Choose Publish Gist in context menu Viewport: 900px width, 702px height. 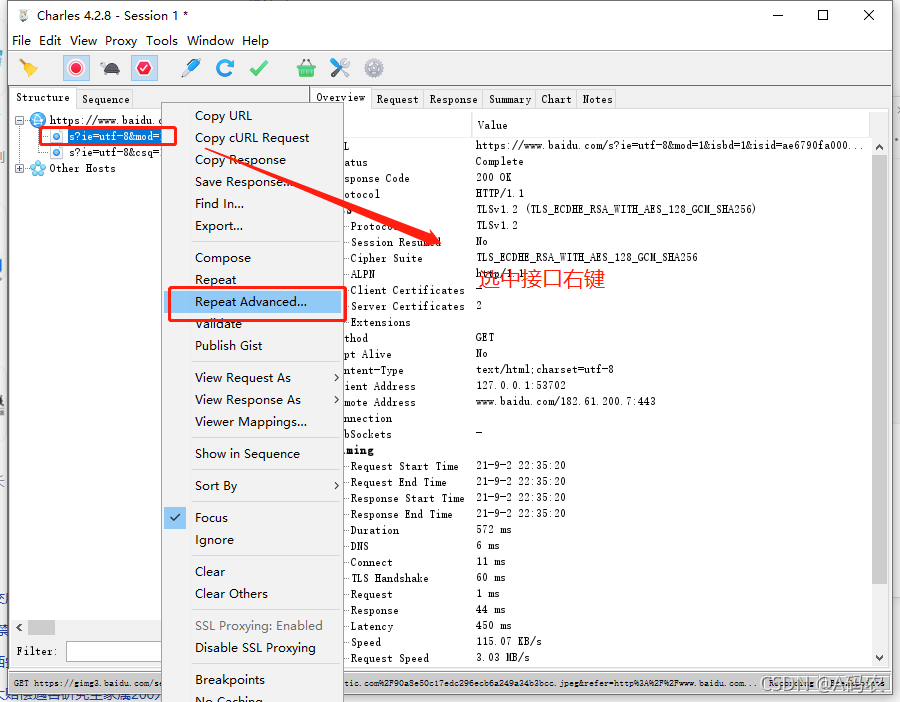coord(254,346)
